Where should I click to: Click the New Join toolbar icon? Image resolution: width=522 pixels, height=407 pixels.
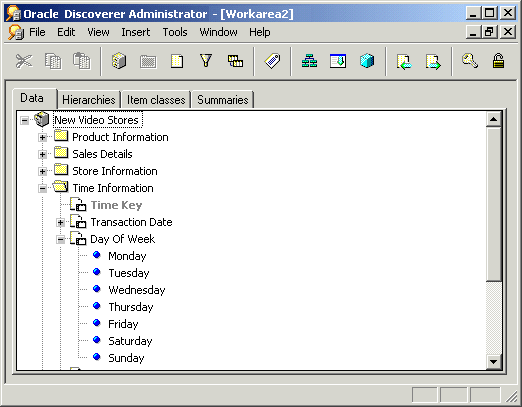coord(235,61)
